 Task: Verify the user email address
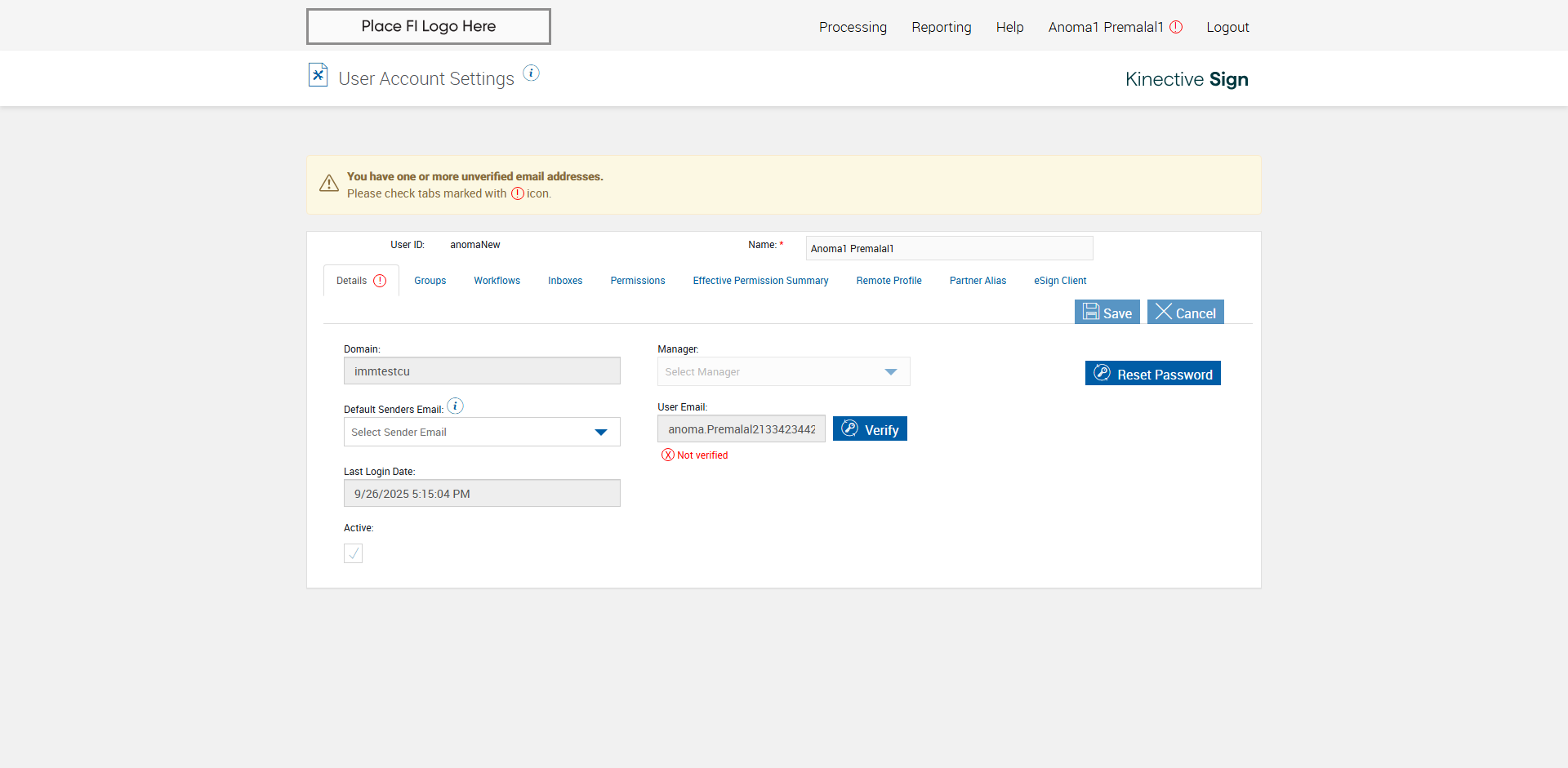click(870, 428)
